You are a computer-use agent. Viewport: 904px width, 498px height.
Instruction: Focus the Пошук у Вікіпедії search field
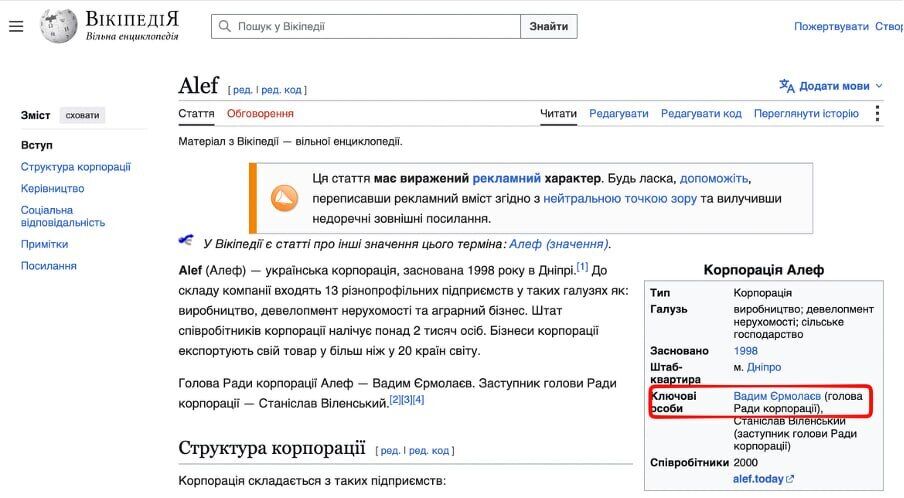click(x=366, y=27)
